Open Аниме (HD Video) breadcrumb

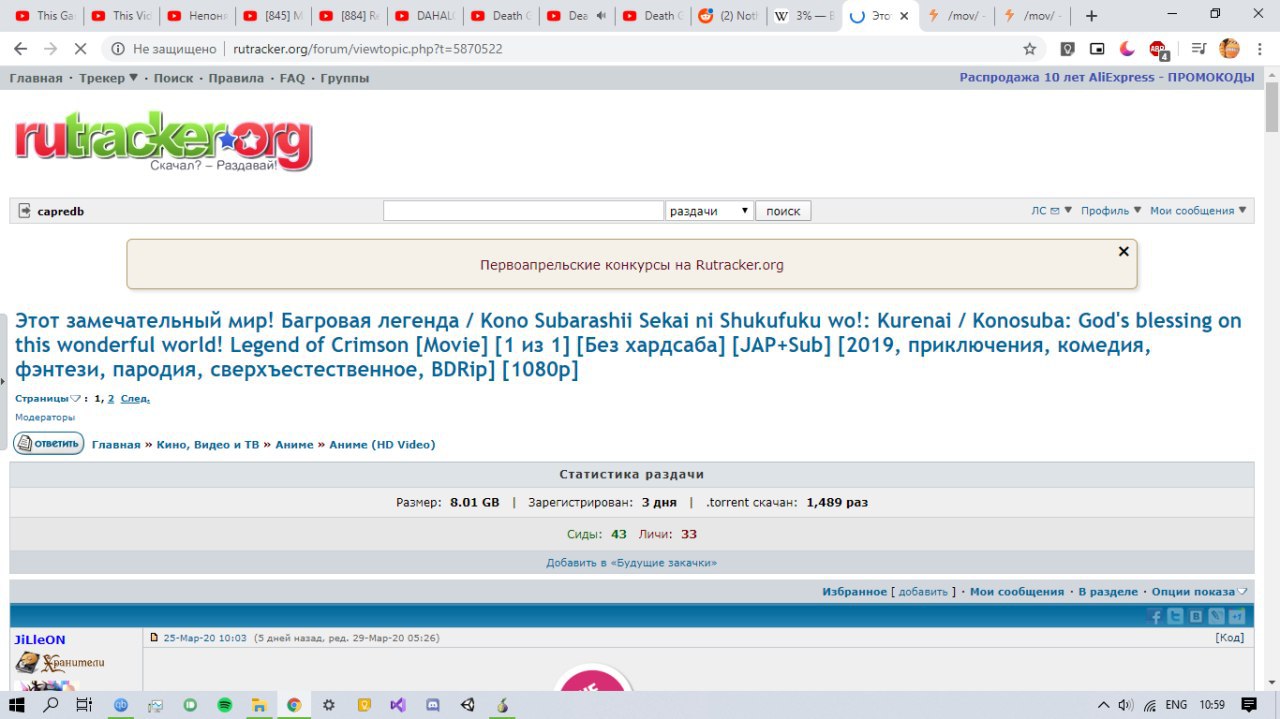pos(383,445)
